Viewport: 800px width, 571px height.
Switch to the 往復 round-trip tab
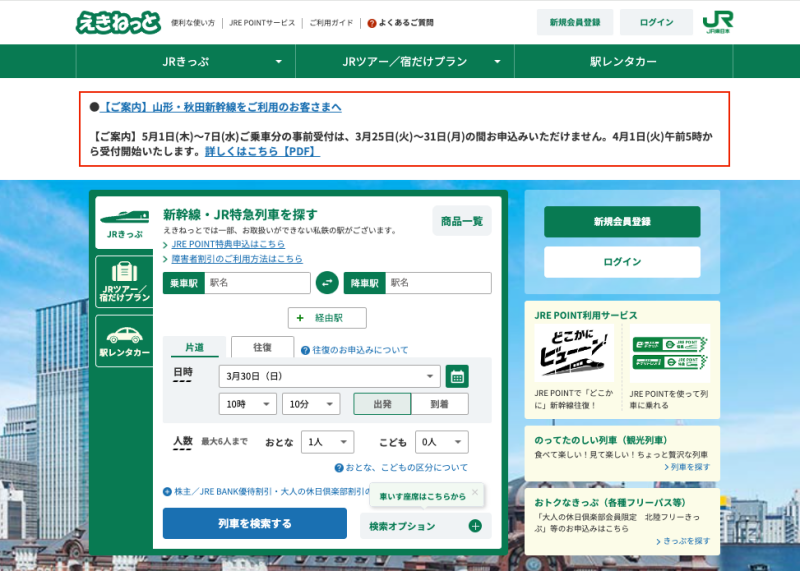262,347
